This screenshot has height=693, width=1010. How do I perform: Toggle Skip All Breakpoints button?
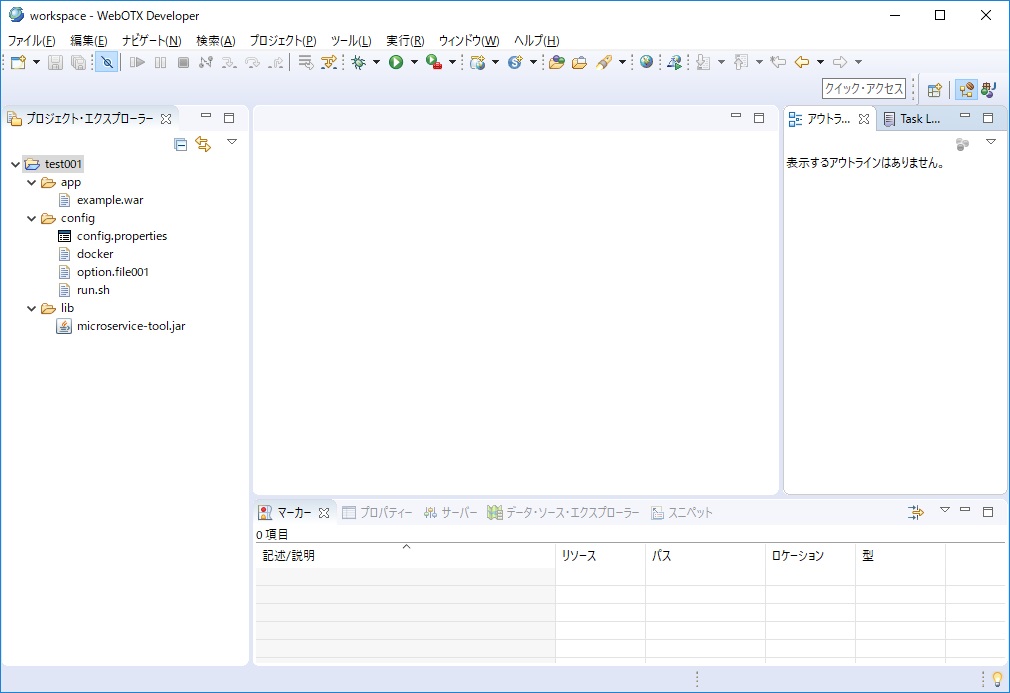107,62
